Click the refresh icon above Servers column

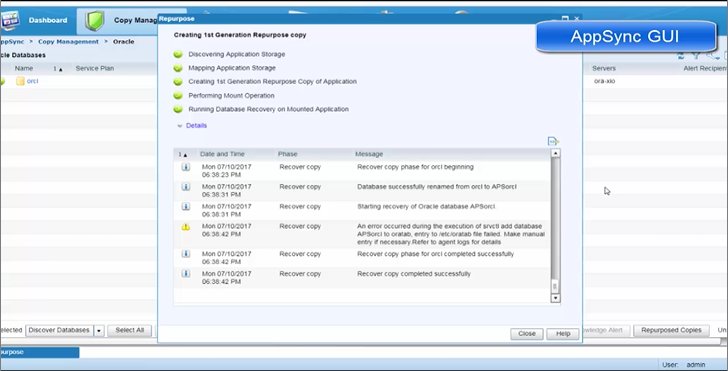tap(681, 56)
